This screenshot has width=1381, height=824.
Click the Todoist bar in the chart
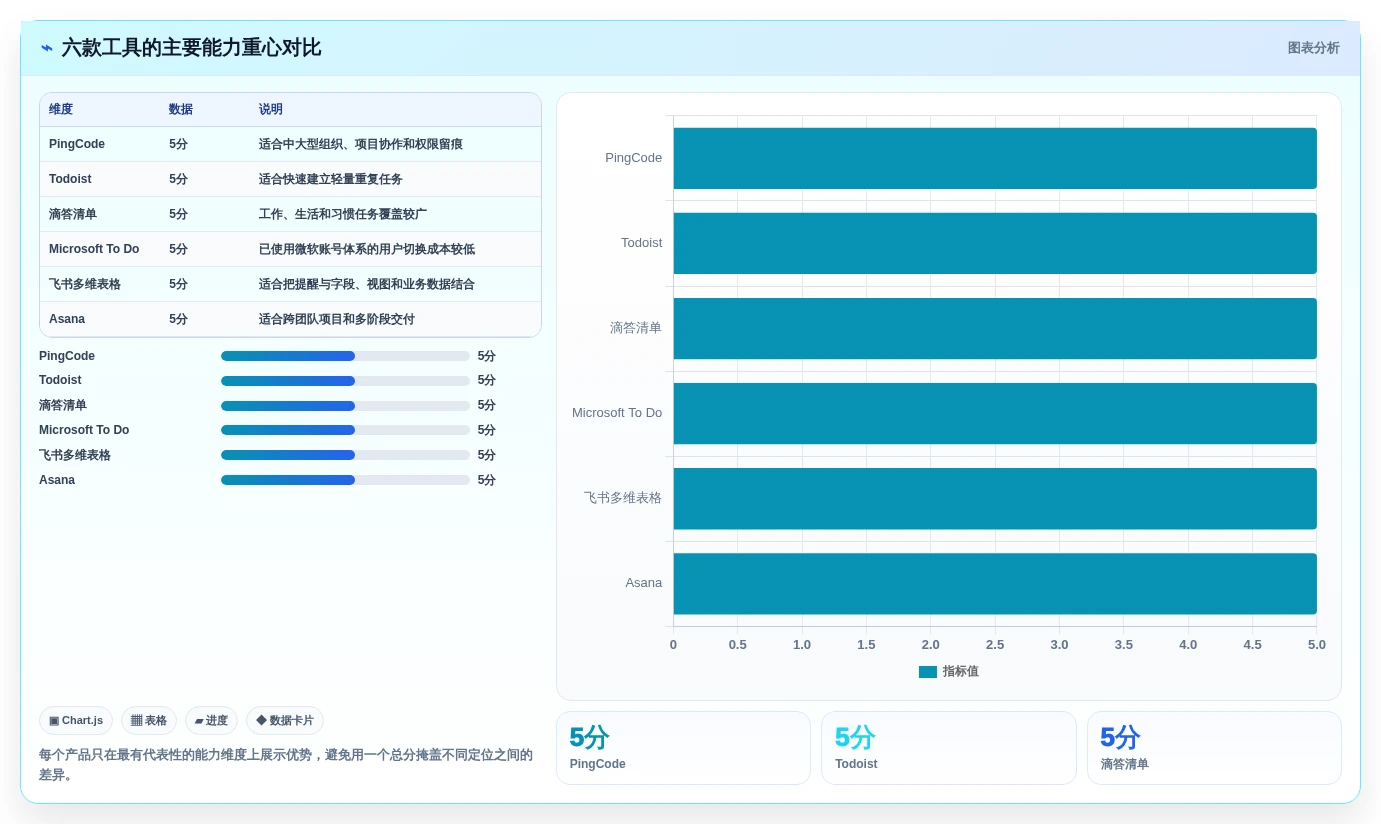(995, 243)
